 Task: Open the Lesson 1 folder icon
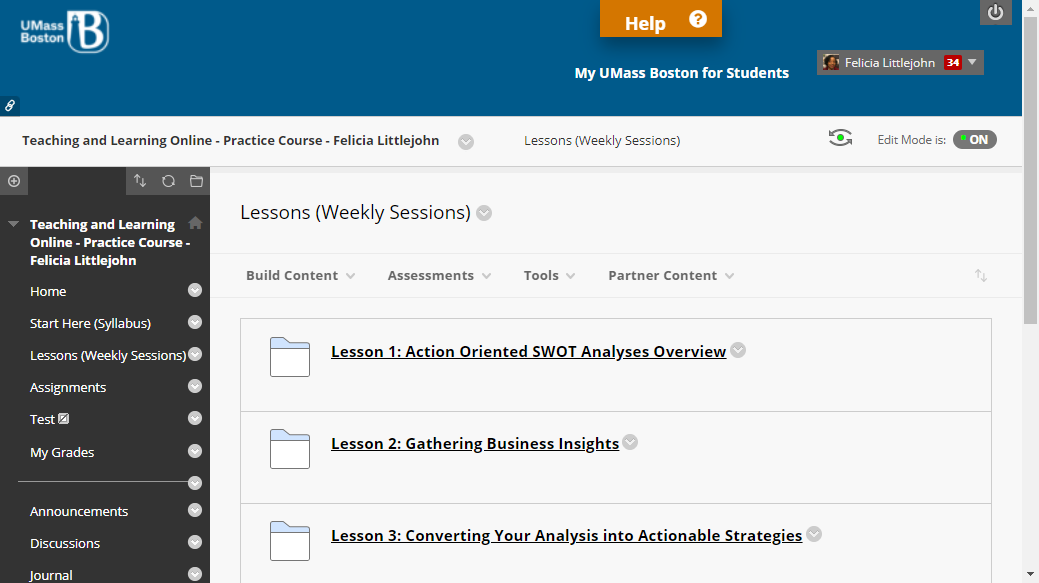(290, 357)
